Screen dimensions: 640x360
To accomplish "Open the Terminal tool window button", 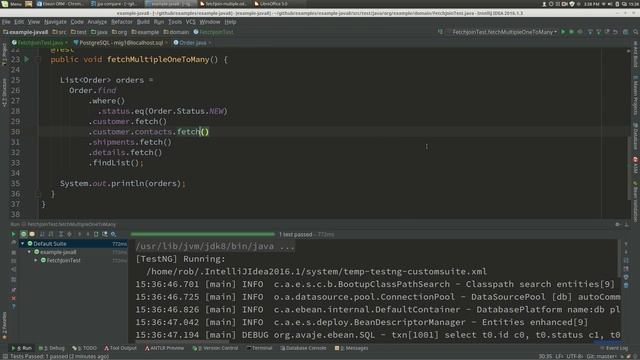I will pos(260,348).
